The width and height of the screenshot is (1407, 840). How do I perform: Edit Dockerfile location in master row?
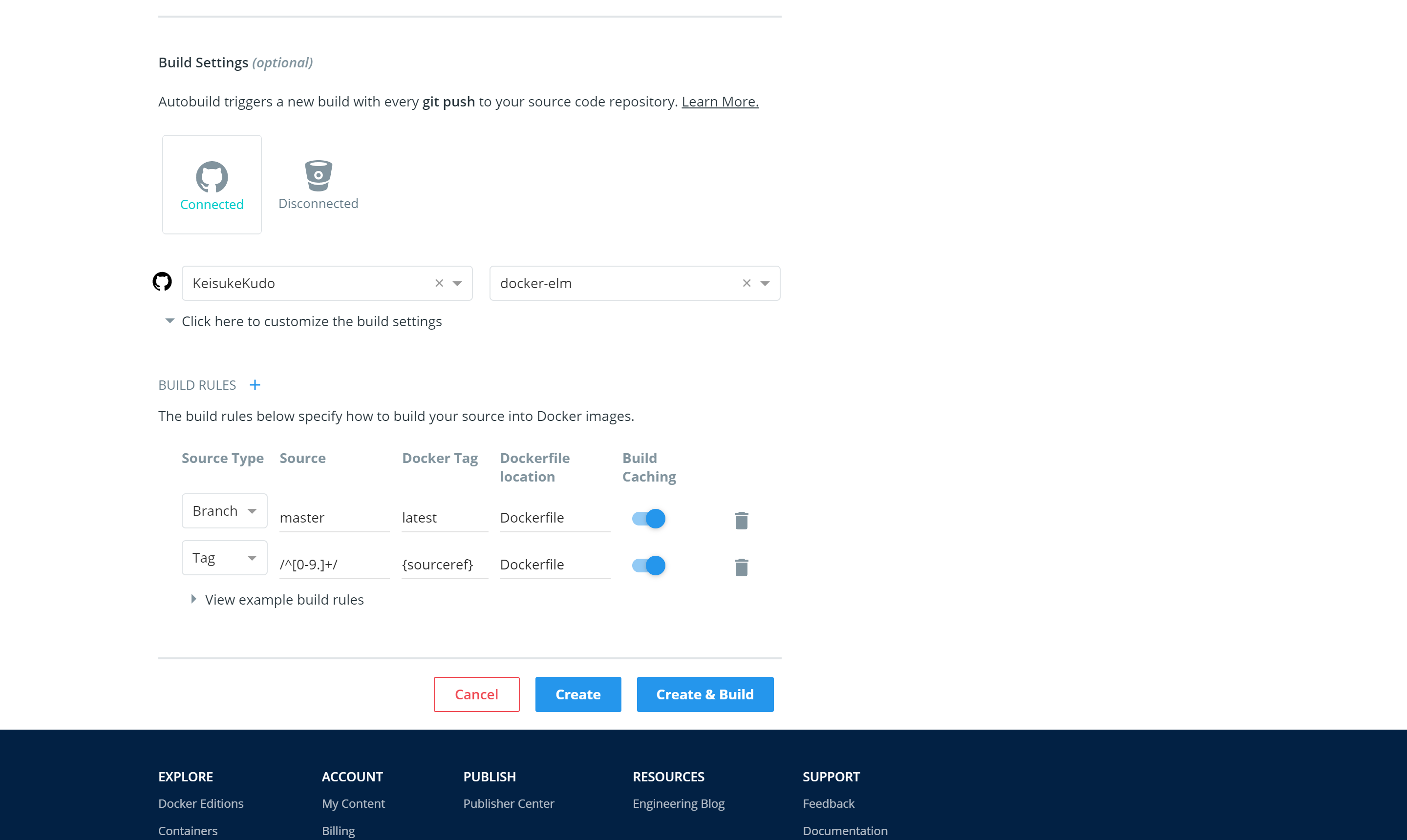(555, 518)
